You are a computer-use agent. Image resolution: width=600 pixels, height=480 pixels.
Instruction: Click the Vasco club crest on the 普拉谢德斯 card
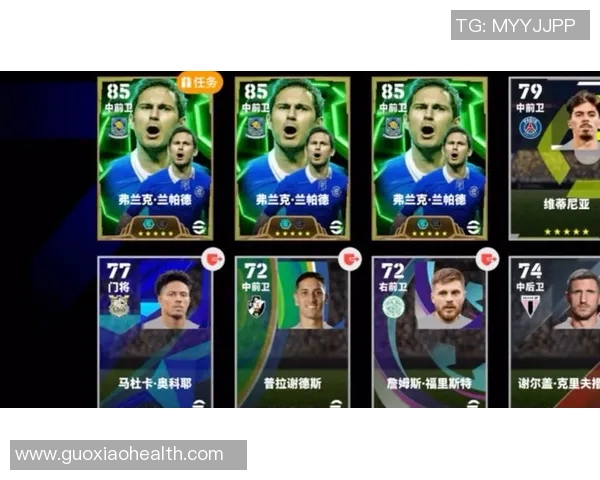pos(256,307)
